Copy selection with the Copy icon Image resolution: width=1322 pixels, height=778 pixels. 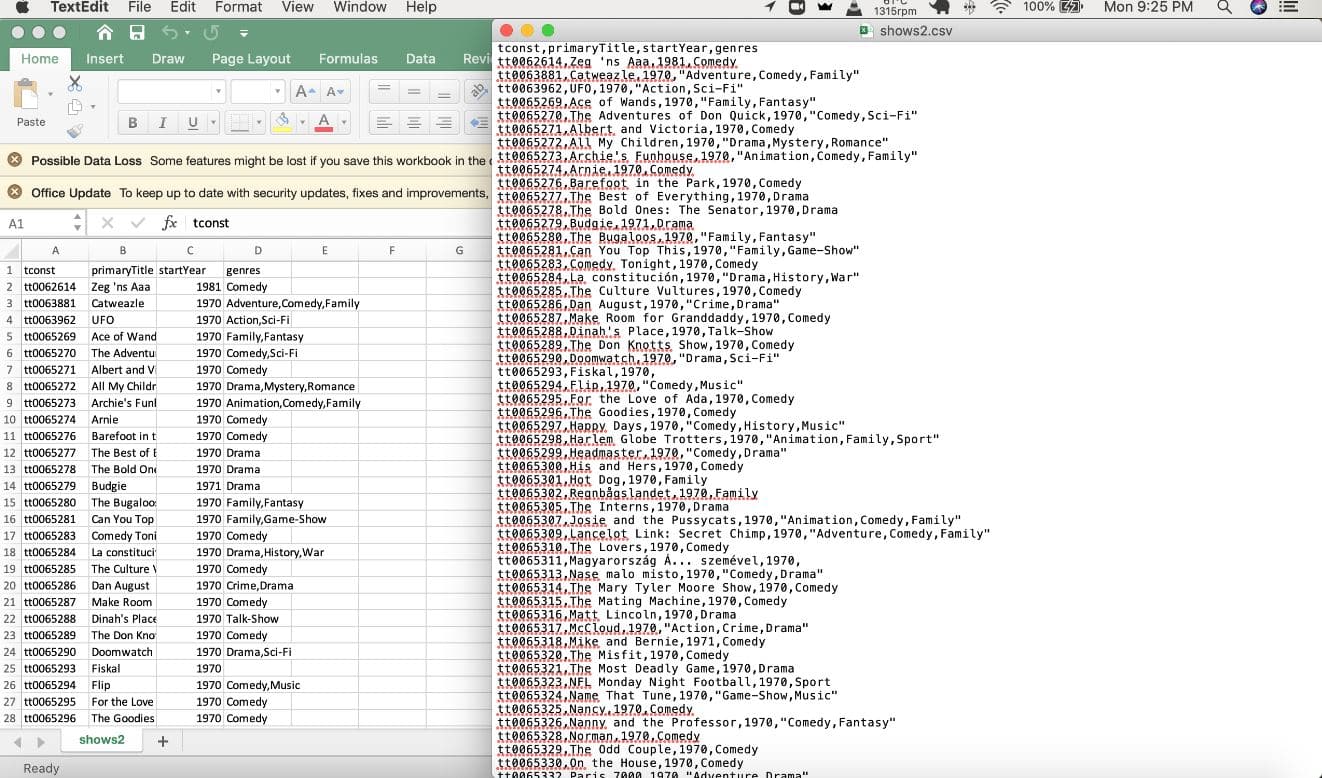(74, 107)
